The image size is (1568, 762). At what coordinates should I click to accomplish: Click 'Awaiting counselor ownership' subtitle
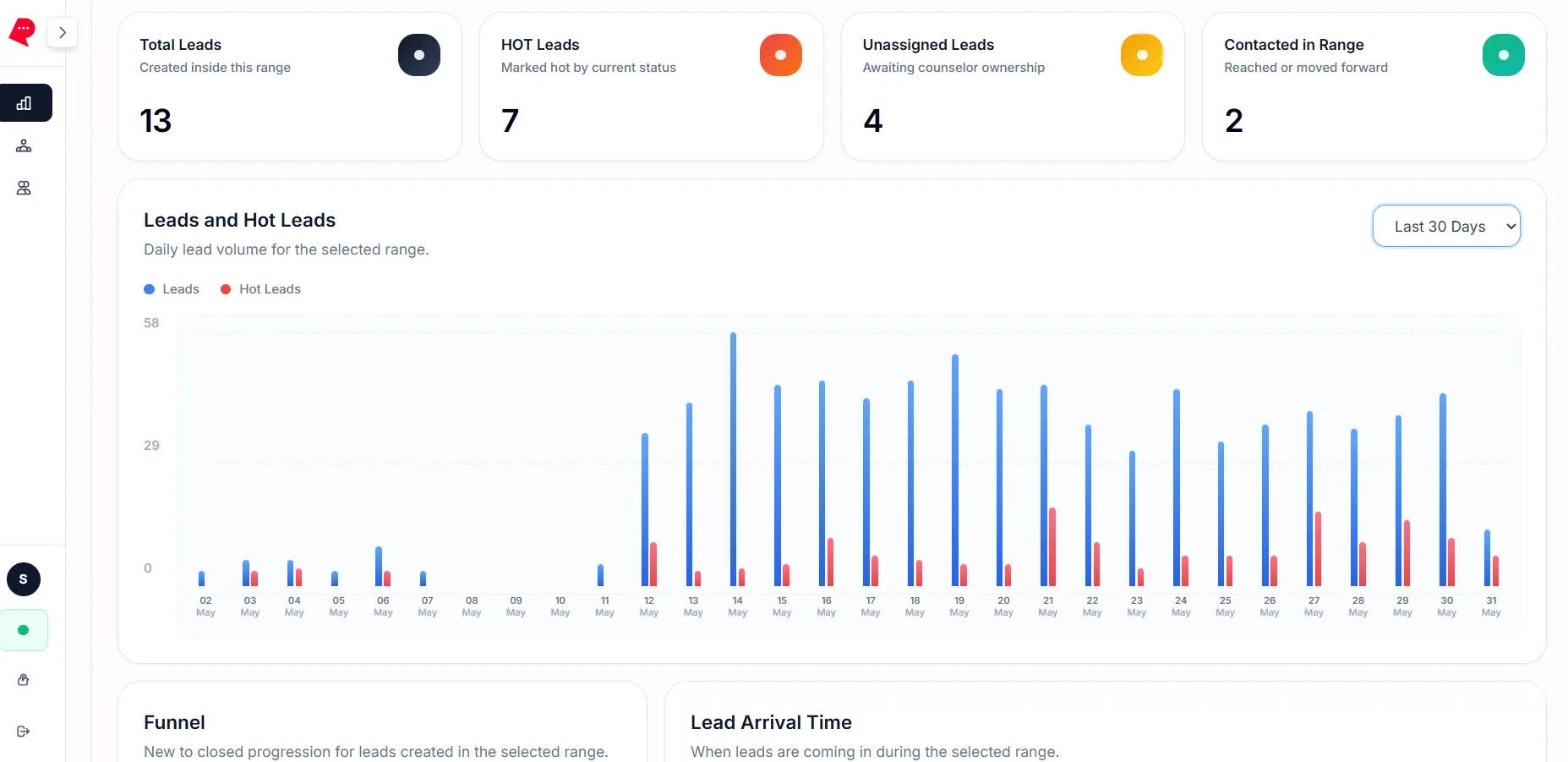tap(953, 68)
